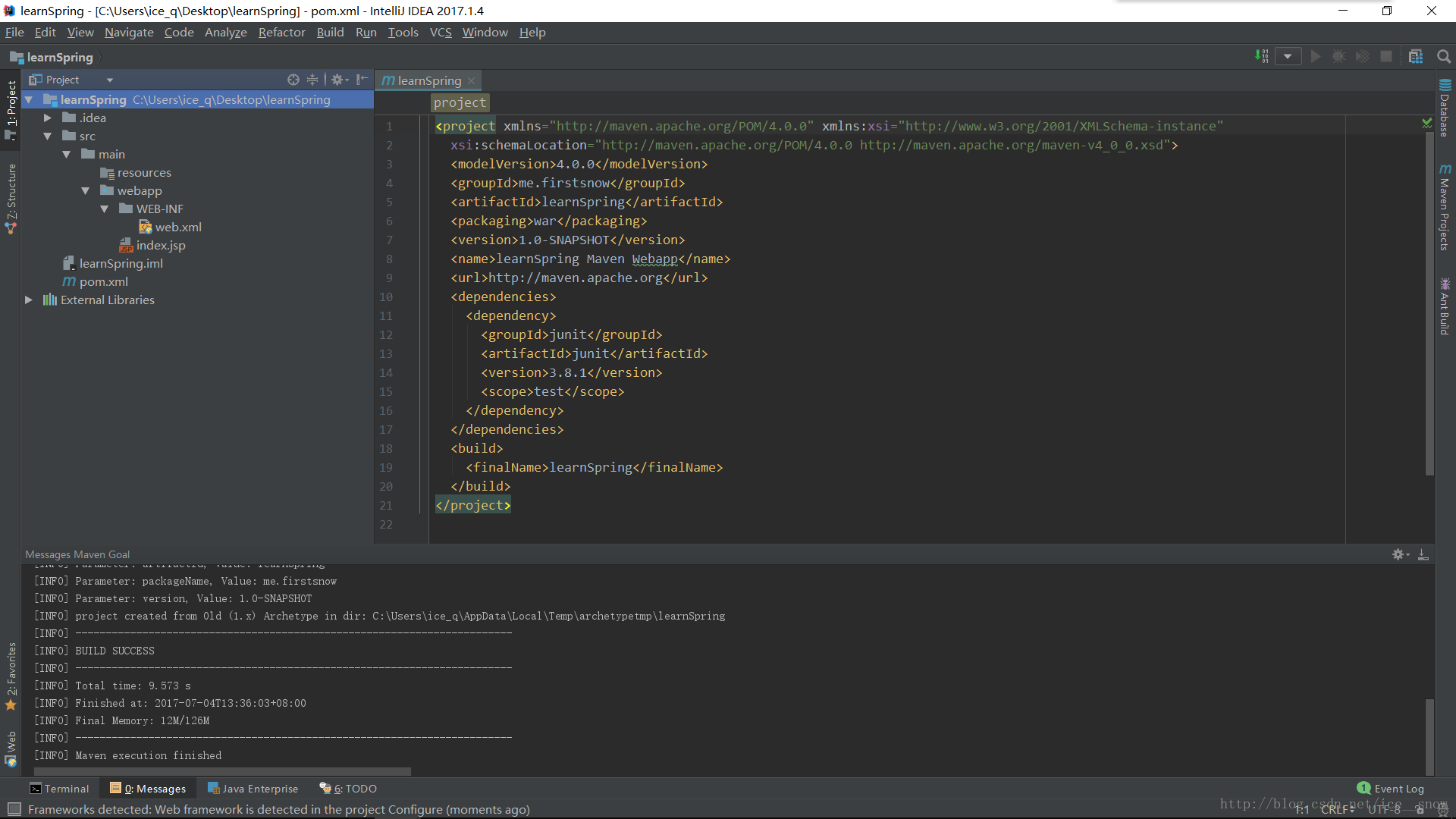Screen dimensions: 1456x819
Task: Open the Java Enterprise tool window
Action: pos(253,789)
